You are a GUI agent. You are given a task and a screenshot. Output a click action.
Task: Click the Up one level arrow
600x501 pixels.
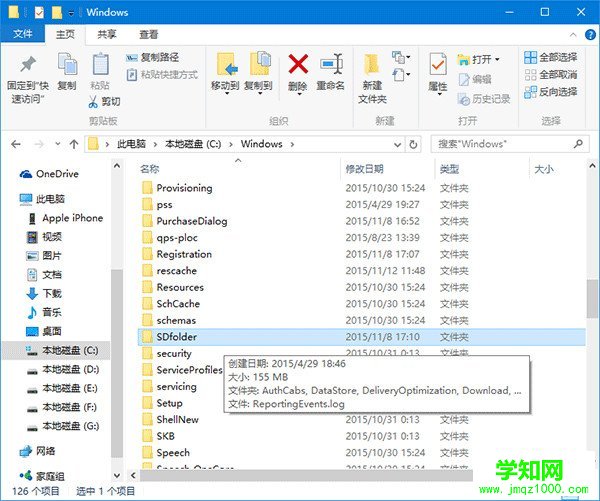tap(74, 144)
